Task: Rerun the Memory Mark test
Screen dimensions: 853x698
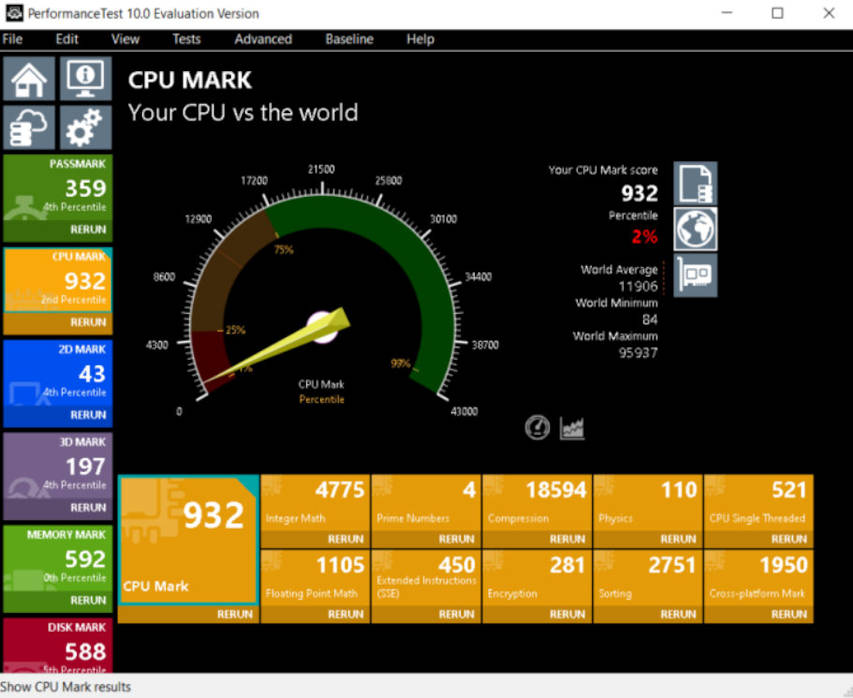Action: click(x=88, y=600)
